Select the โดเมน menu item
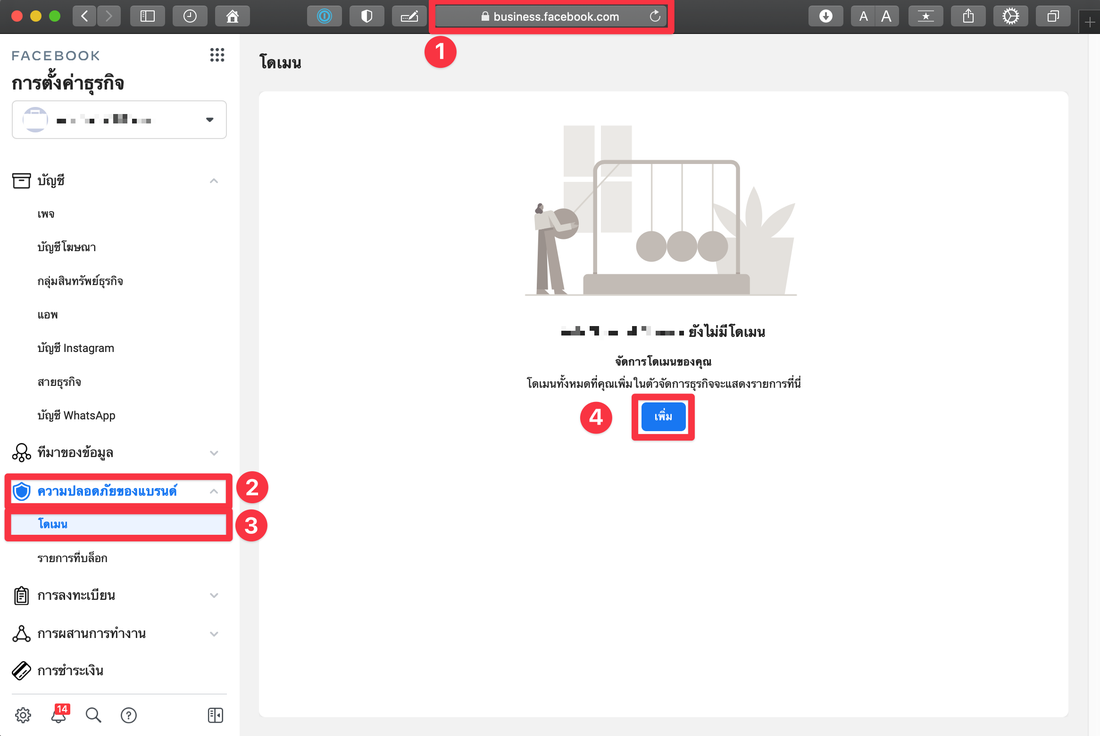Image resolution: width=1100 pixels, height=736 pixels. [x=119, y=524]
